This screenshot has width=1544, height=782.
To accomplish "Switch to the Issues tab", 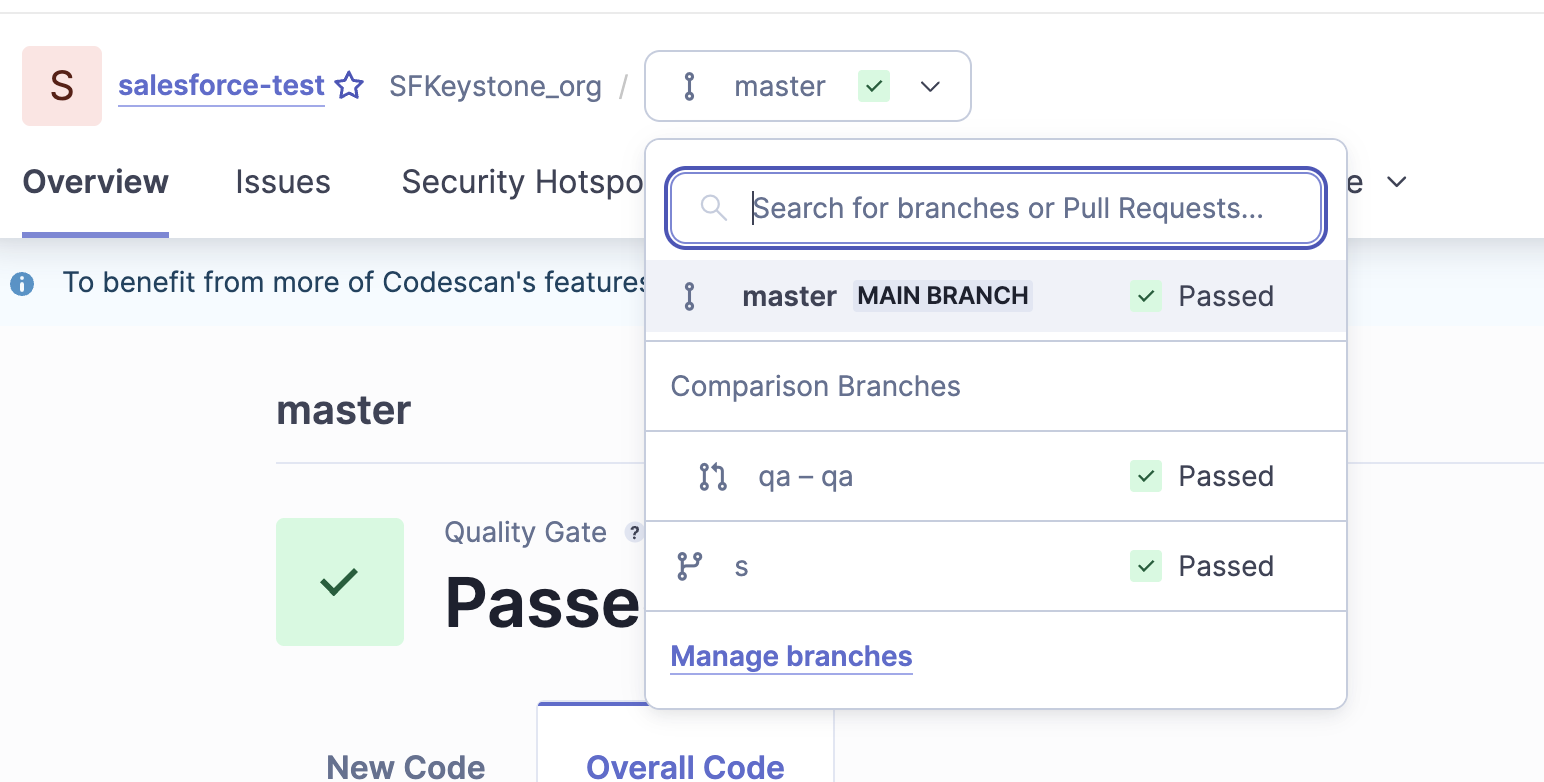I will coord(283,182).
